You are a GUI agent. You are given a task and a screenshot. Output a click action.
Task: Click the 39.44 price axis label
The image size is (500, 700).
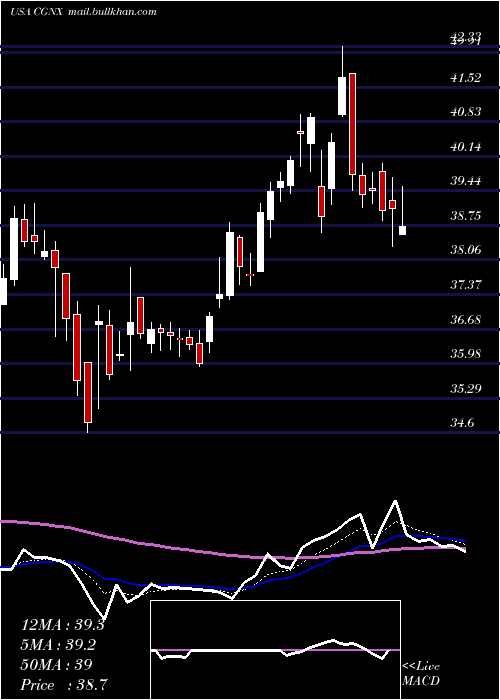(x=466, y=181)
